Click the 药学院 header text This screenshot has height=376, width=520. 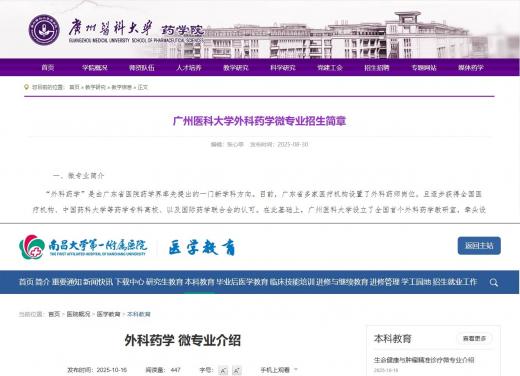(x=182, y=30)
